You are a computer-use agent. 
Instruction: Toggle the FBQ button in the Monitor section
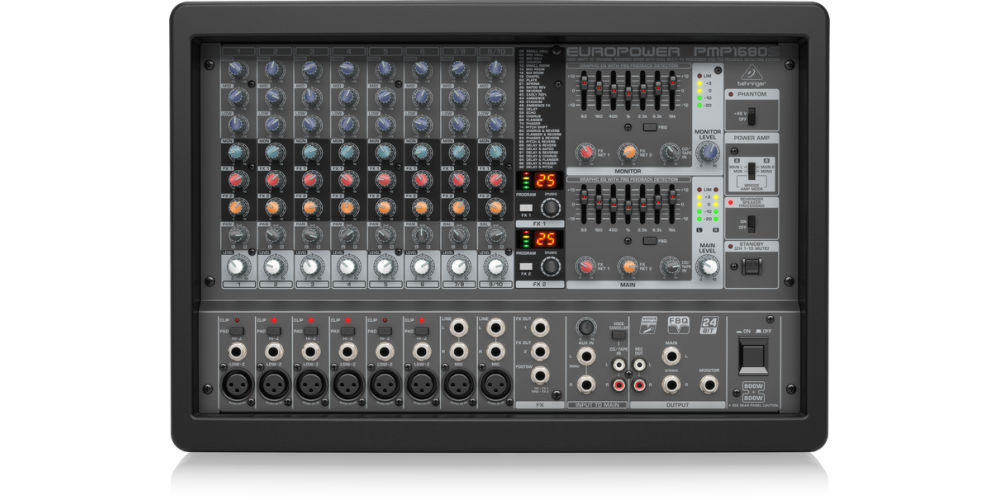tap(649, 128)
